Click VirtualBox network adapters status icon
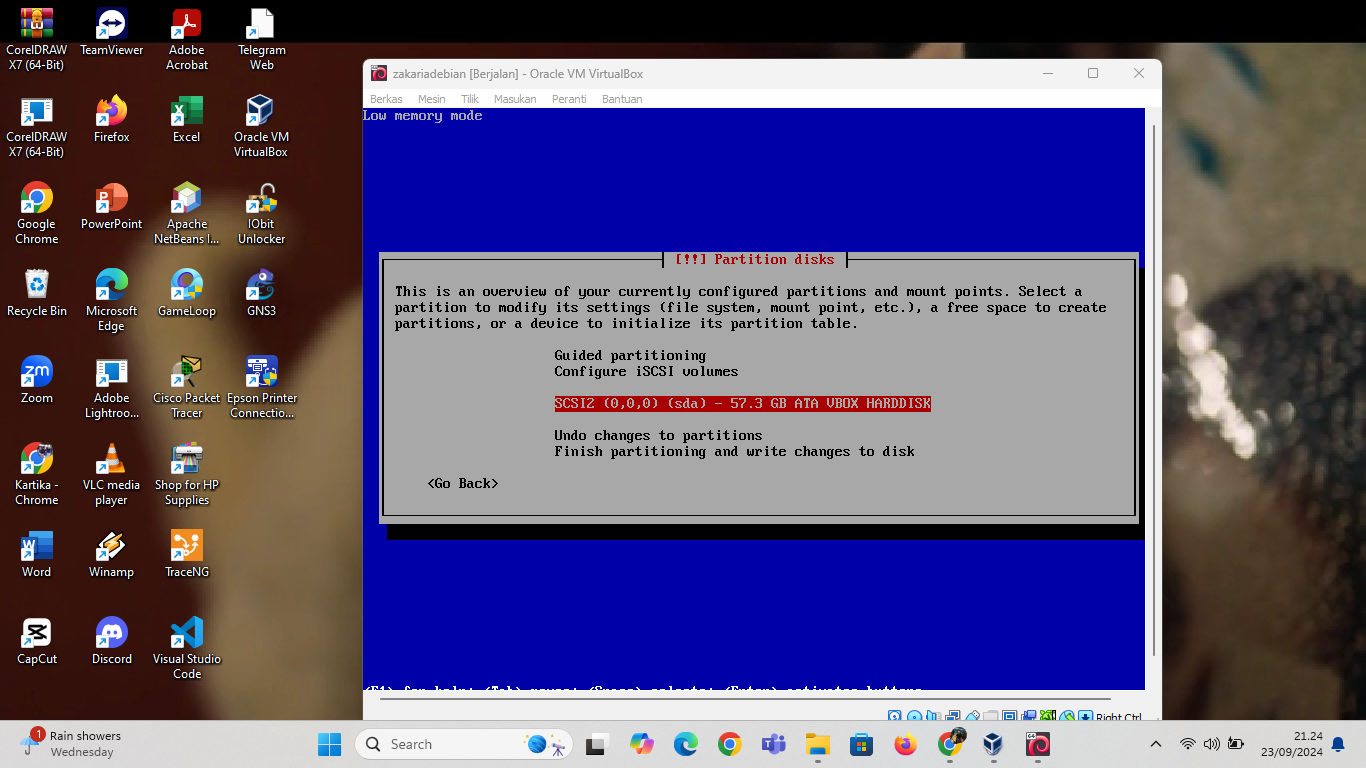1366x768 pixels. pos(952,715)
